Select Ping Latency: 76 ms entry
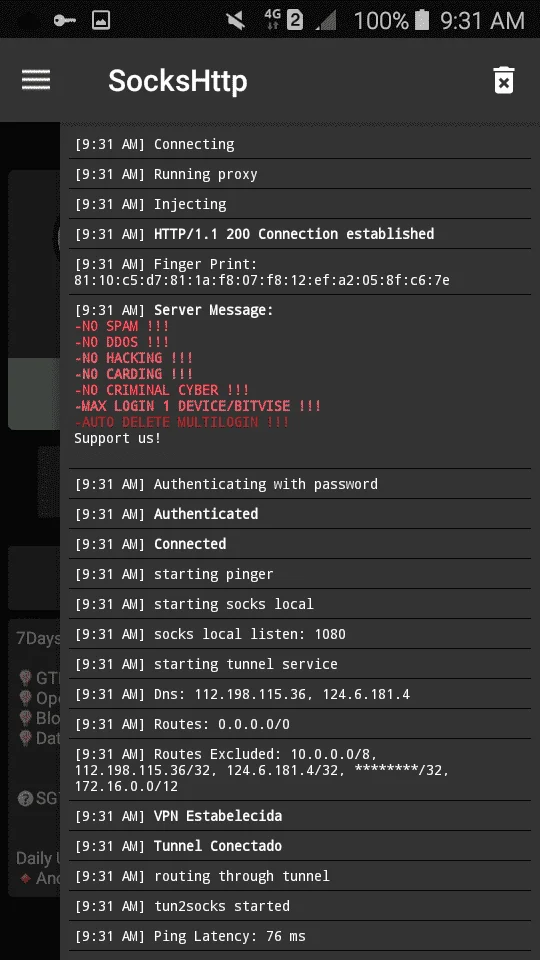The height and width of the screenshot is (960, 540). tap(299, 936)
